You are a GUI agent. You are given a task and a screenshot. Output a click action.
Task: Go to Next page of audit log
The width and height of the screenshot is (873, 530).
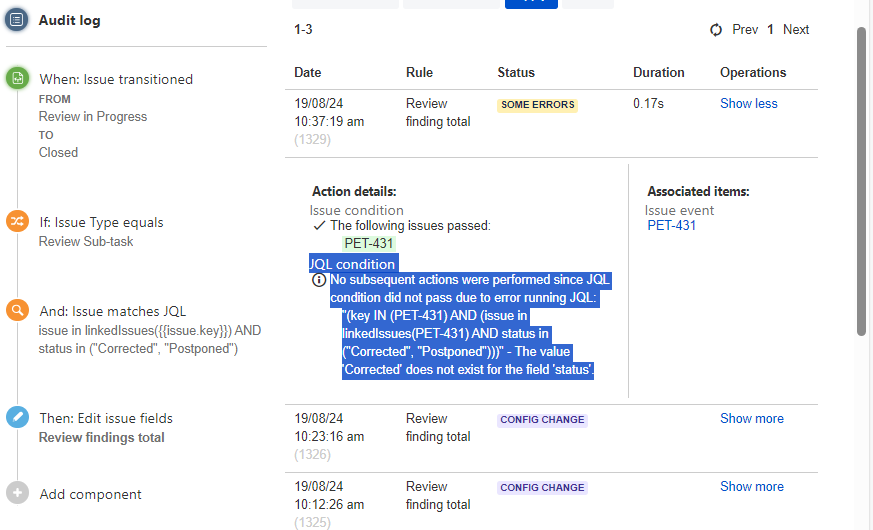click(796, 30)
